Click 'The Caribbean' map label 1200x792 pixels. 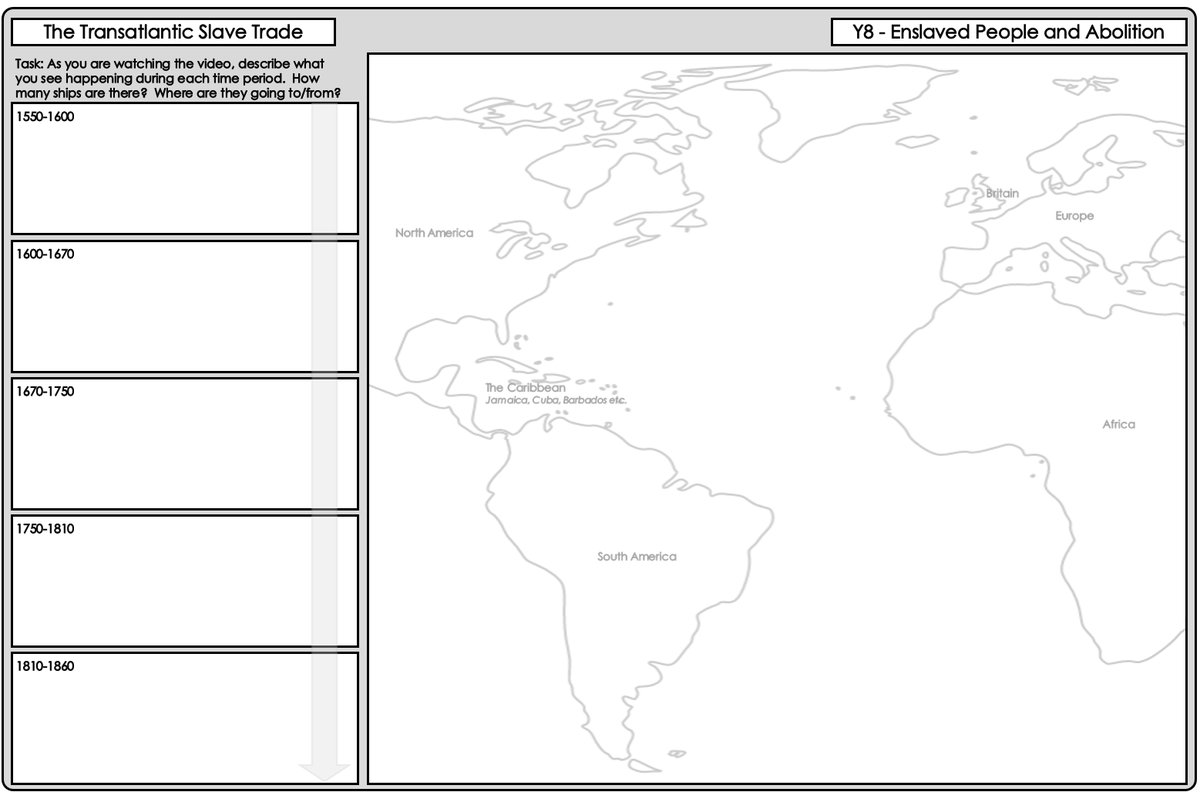point(525,387)
